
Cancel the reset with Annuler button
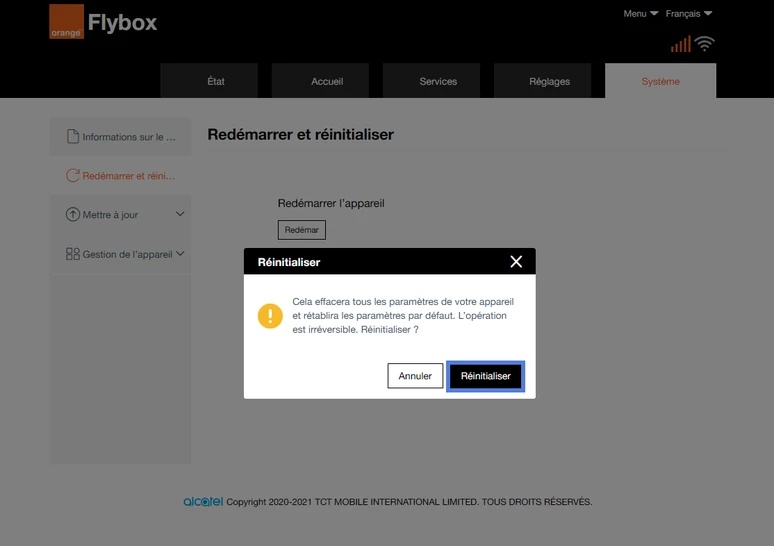[x=415, y=376]
